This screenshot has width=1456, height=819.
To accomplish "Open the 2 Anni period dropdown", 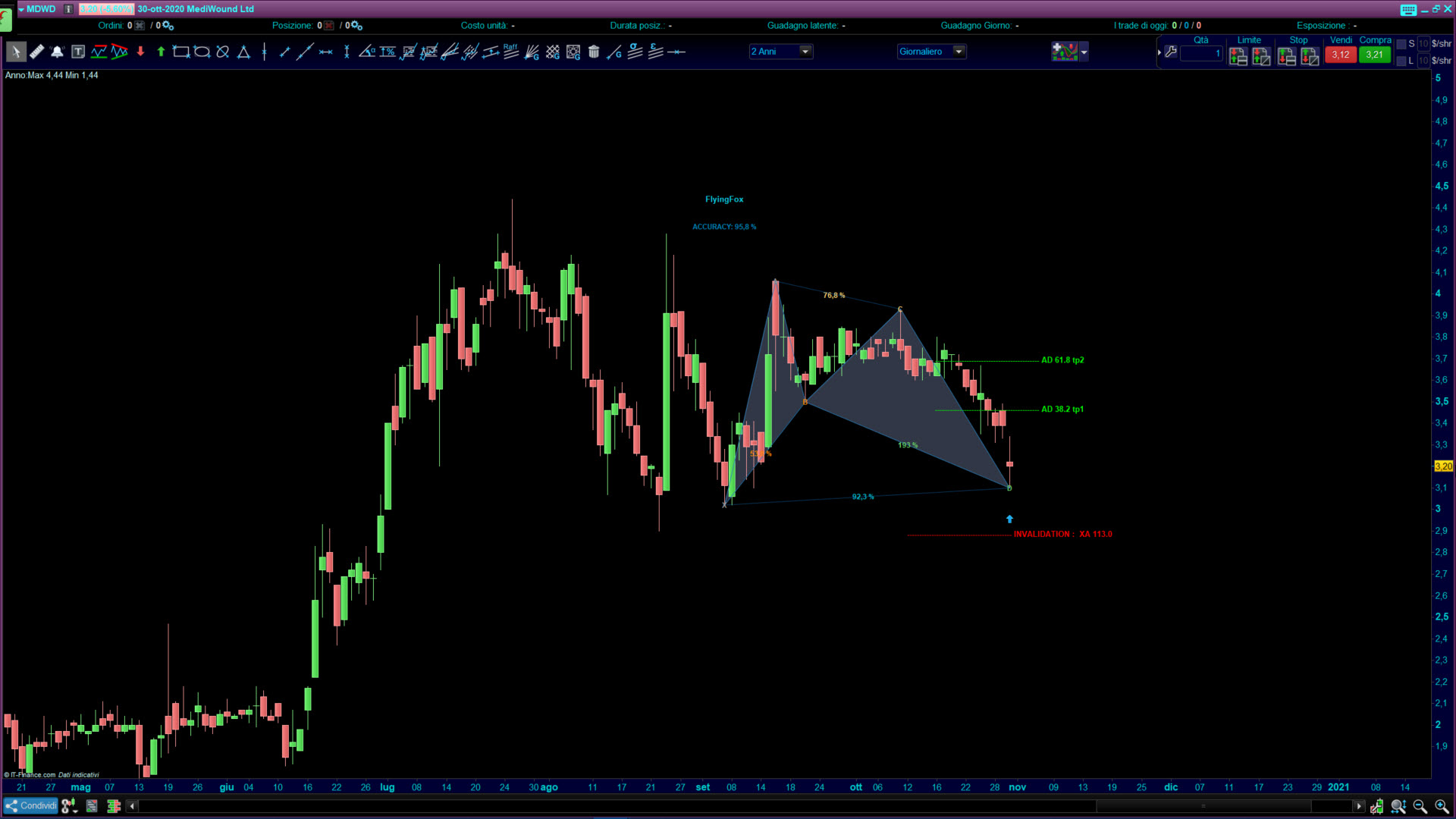I will point(805,52).
